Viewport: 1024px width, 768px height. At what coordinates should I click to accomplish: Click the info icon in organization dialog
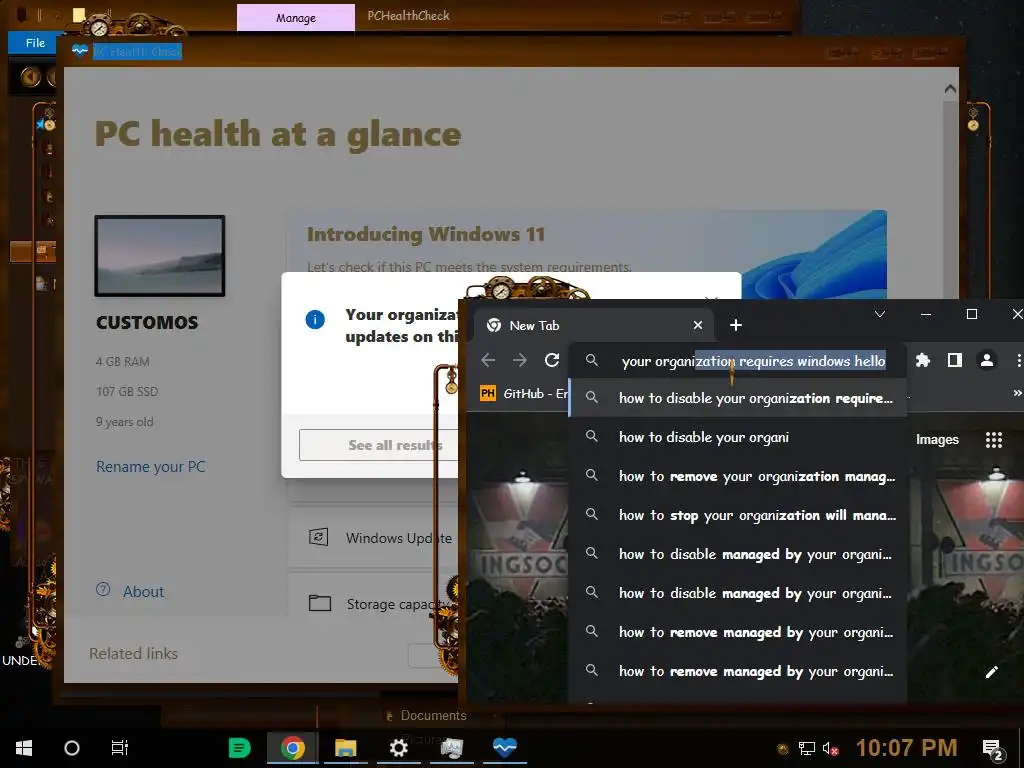(x=315, y=319)
